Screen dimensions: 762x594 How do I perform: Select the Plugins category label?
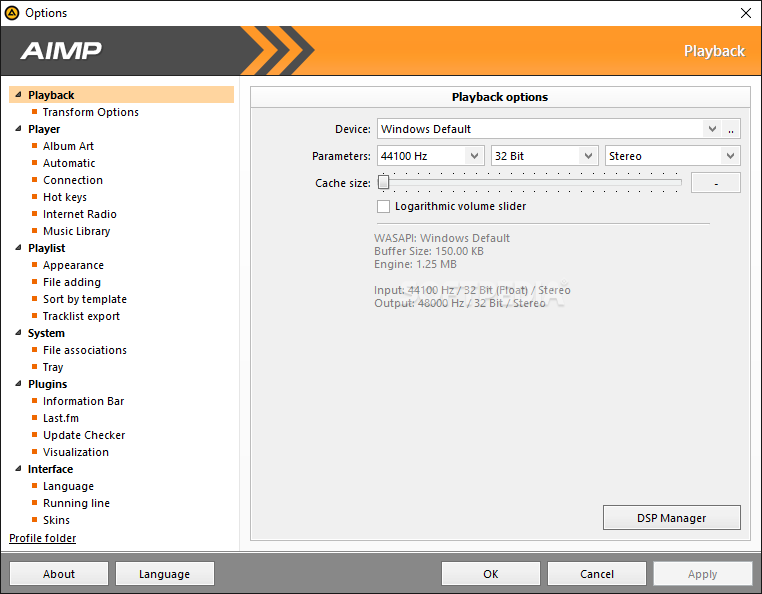pyautogui.click(x=48, y=384)
